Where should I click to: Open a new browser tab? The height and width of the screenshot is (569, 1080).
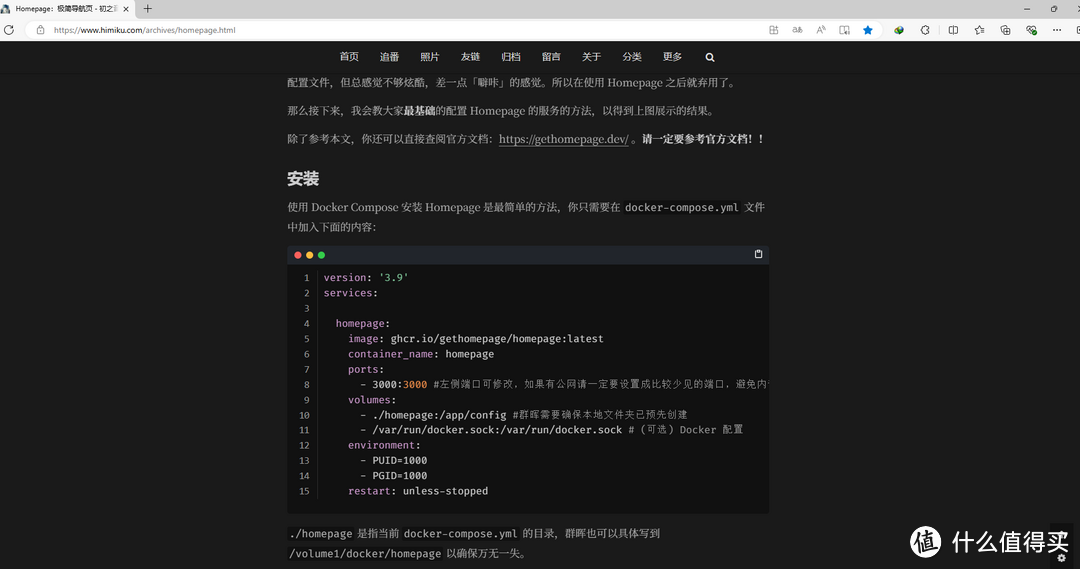[x=147, y=9]
